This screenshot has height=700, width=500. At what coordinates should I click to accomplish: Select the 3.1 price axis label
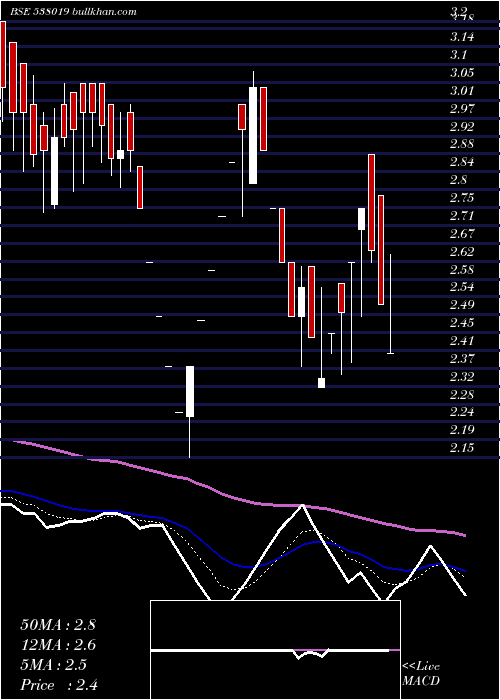click(x=458, y=55)
